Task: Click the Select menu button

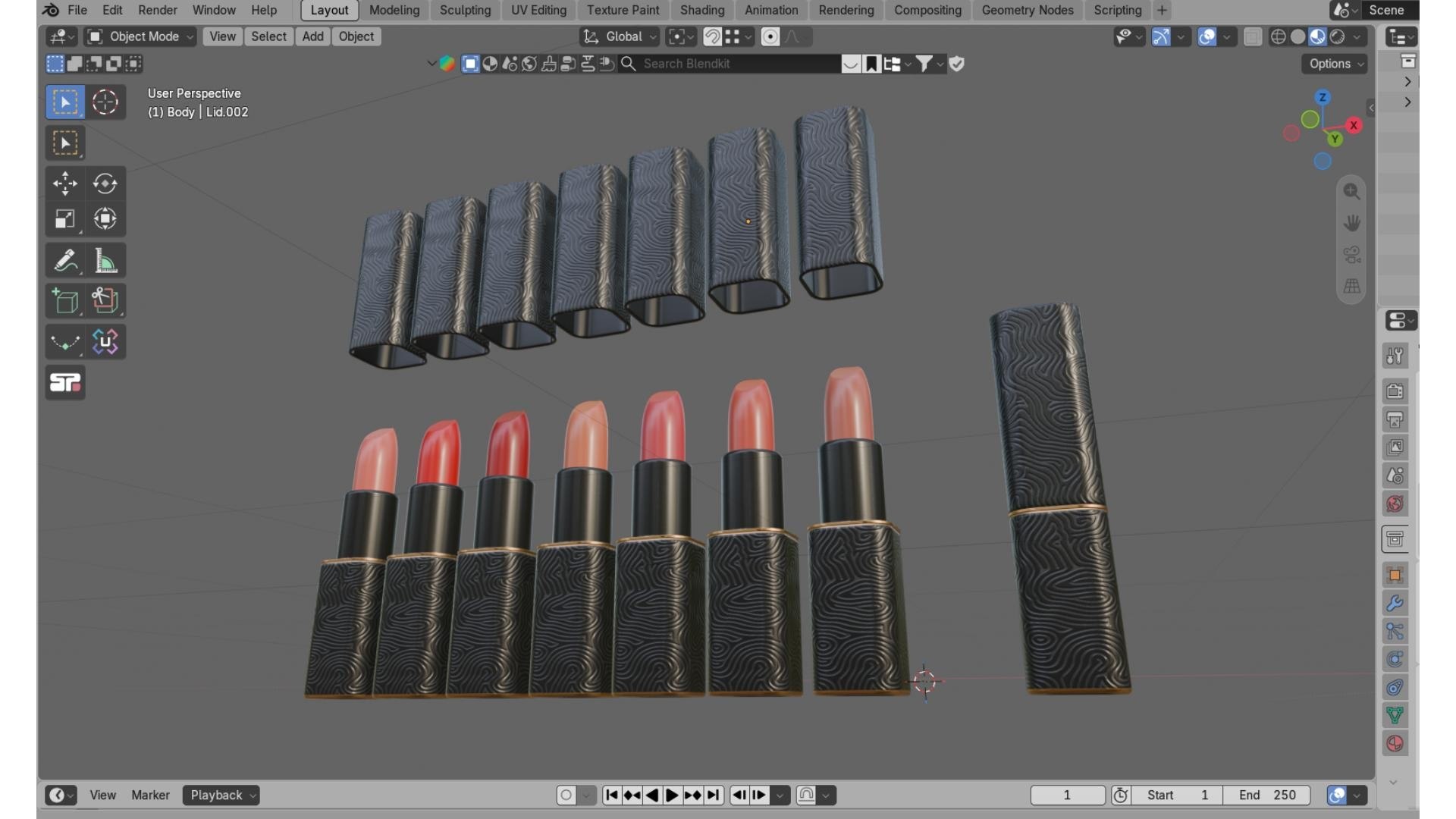Action: 268,36
